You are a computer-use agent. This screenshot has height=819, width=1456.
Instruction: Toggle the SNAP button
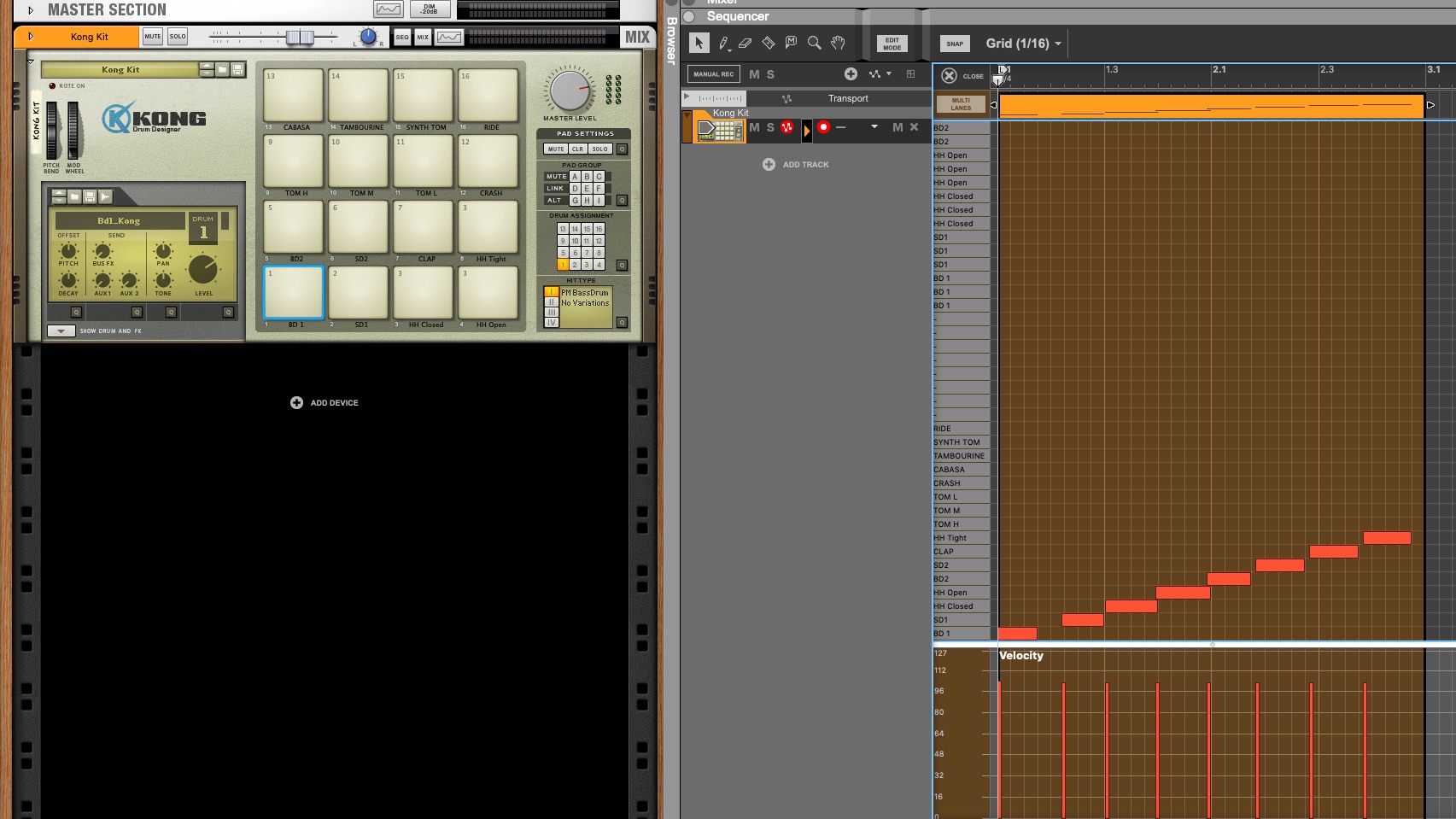click(955, 44)
